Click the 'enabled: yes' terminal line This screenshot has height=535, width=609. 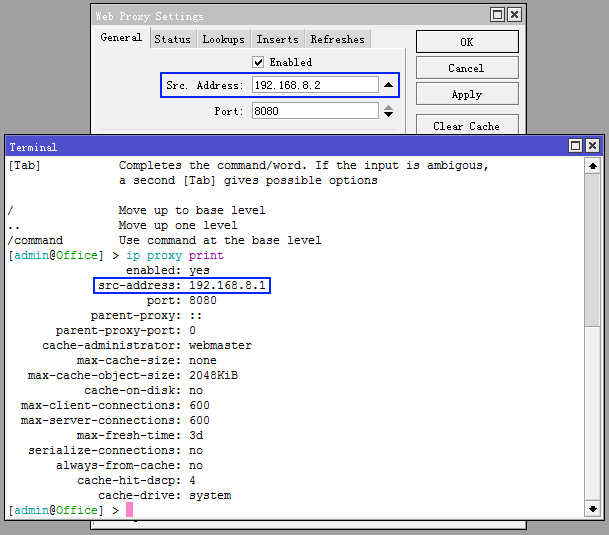pyautogui.click(x=168, y=270)
